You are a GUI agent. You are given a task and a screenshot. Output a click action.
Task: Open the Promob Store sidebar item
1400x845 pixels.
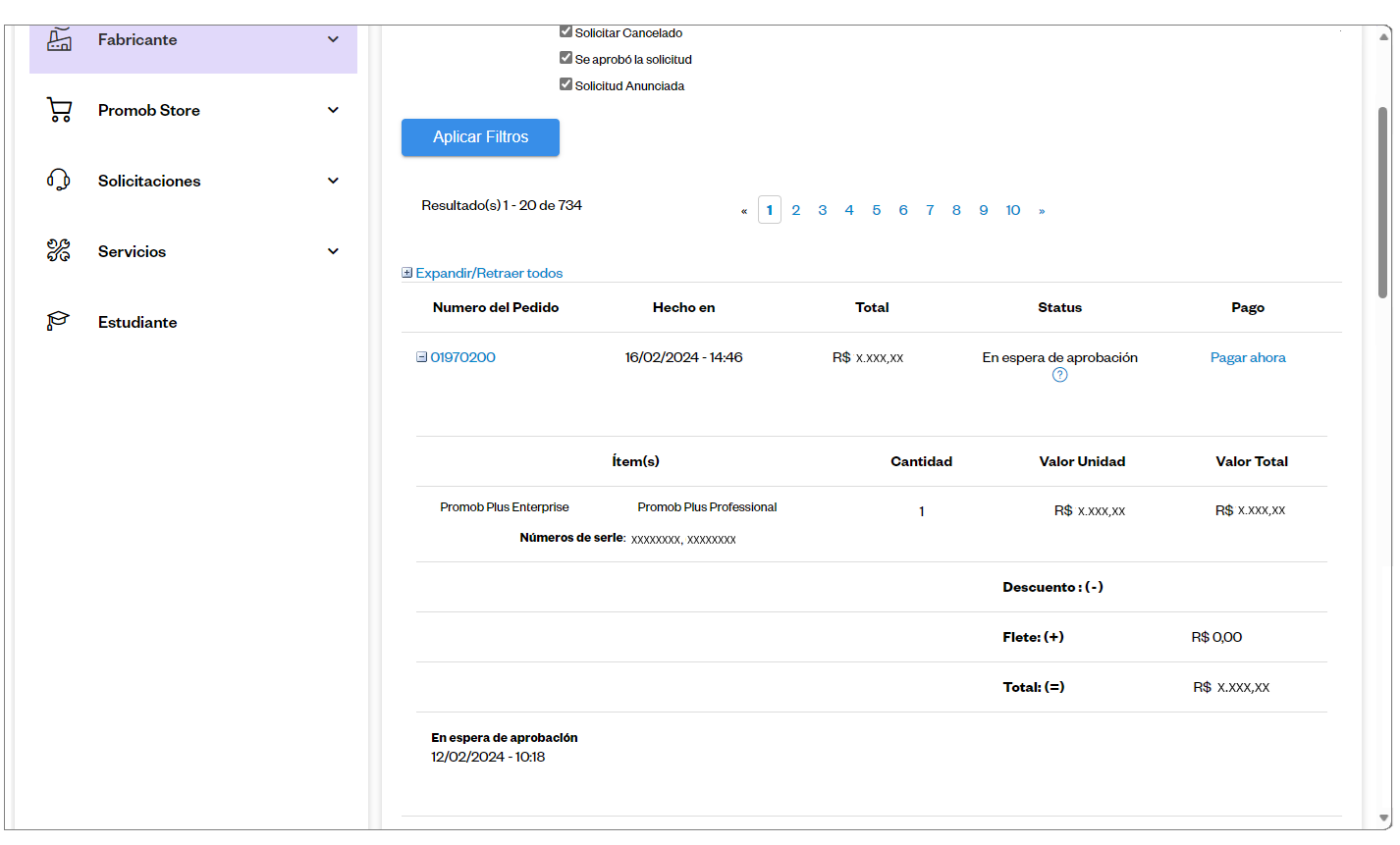(x=193, y=110)
